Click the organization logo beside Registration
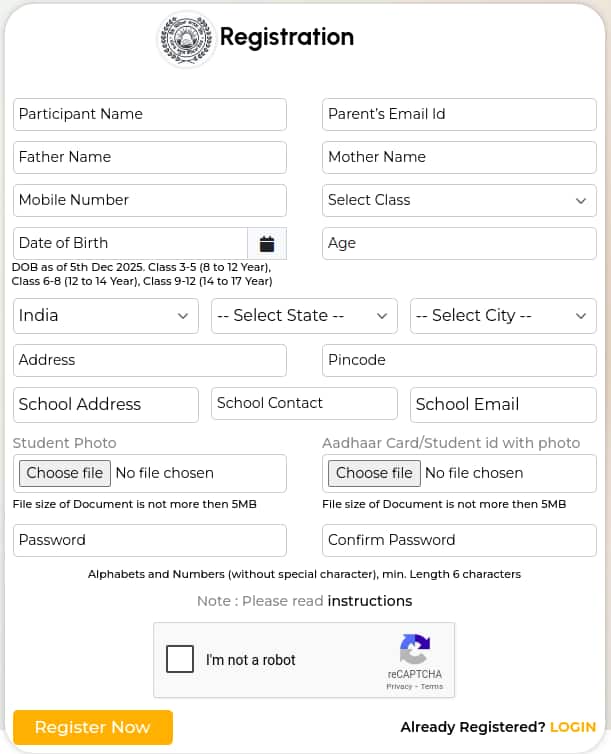611x754 pixels. [186, 39]
